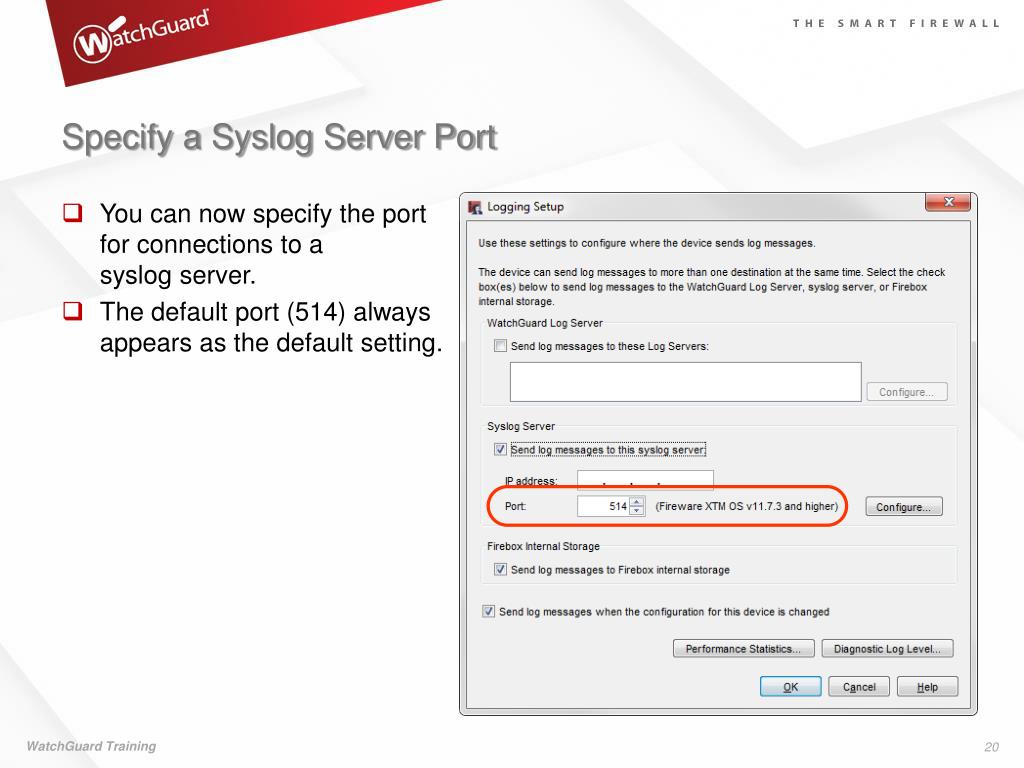Click the Cancel button
The height and width of the screenshot is (768, 1024).
click(858, 686)
